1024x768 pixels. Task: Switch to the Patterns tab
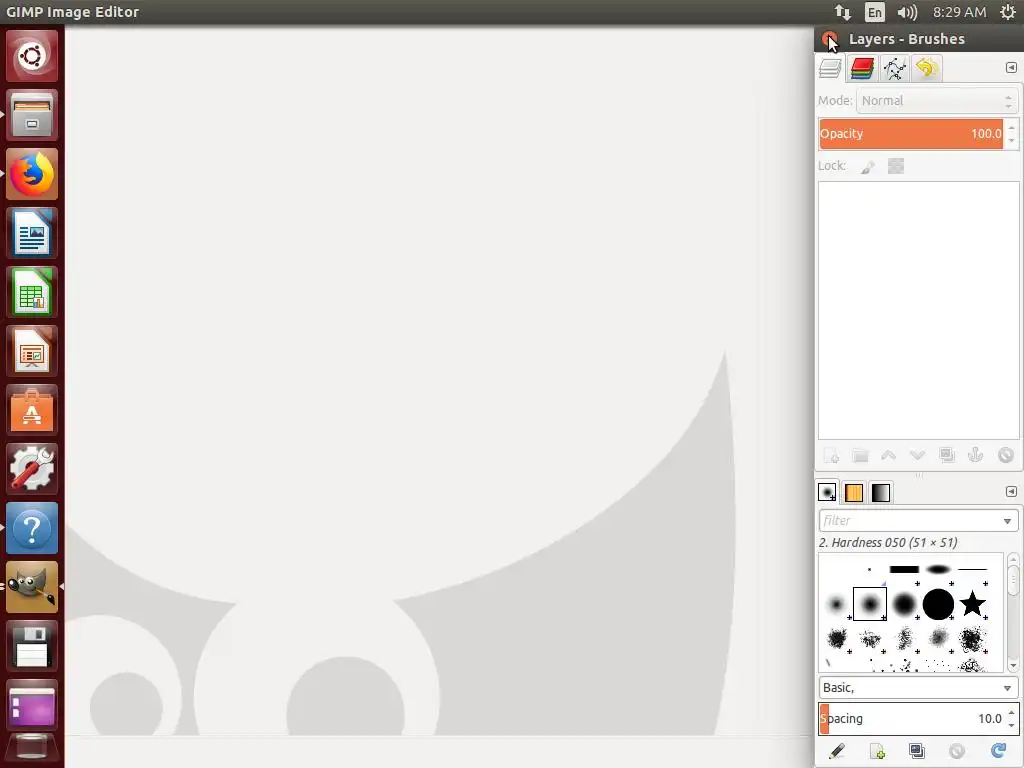click(854, 492)
